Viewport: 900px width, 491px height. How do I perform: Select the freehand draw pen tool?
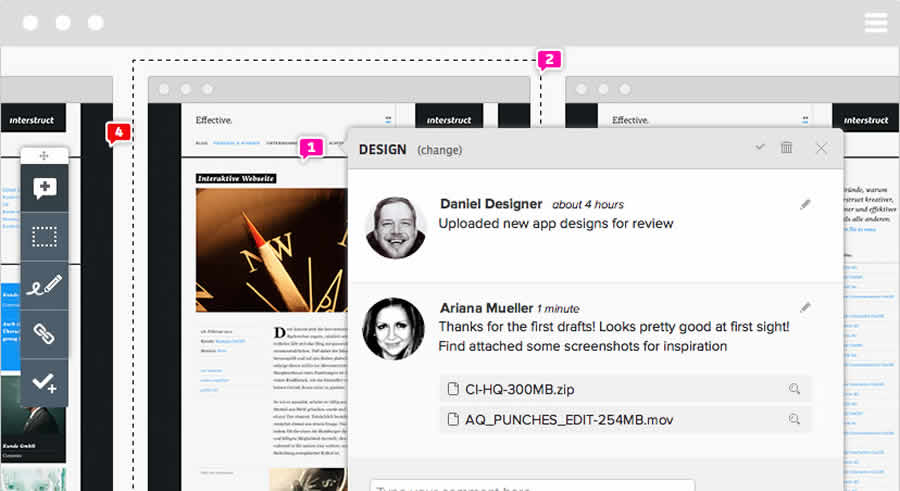click(44, 285)
